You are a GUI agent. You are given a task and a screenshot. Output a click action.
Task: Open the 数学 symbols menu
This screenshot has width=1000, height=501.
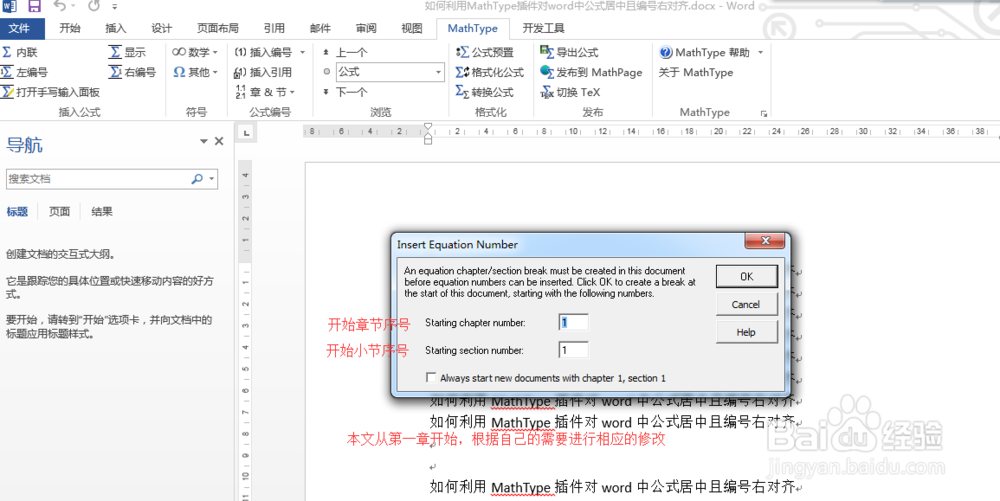click(195, 52)
